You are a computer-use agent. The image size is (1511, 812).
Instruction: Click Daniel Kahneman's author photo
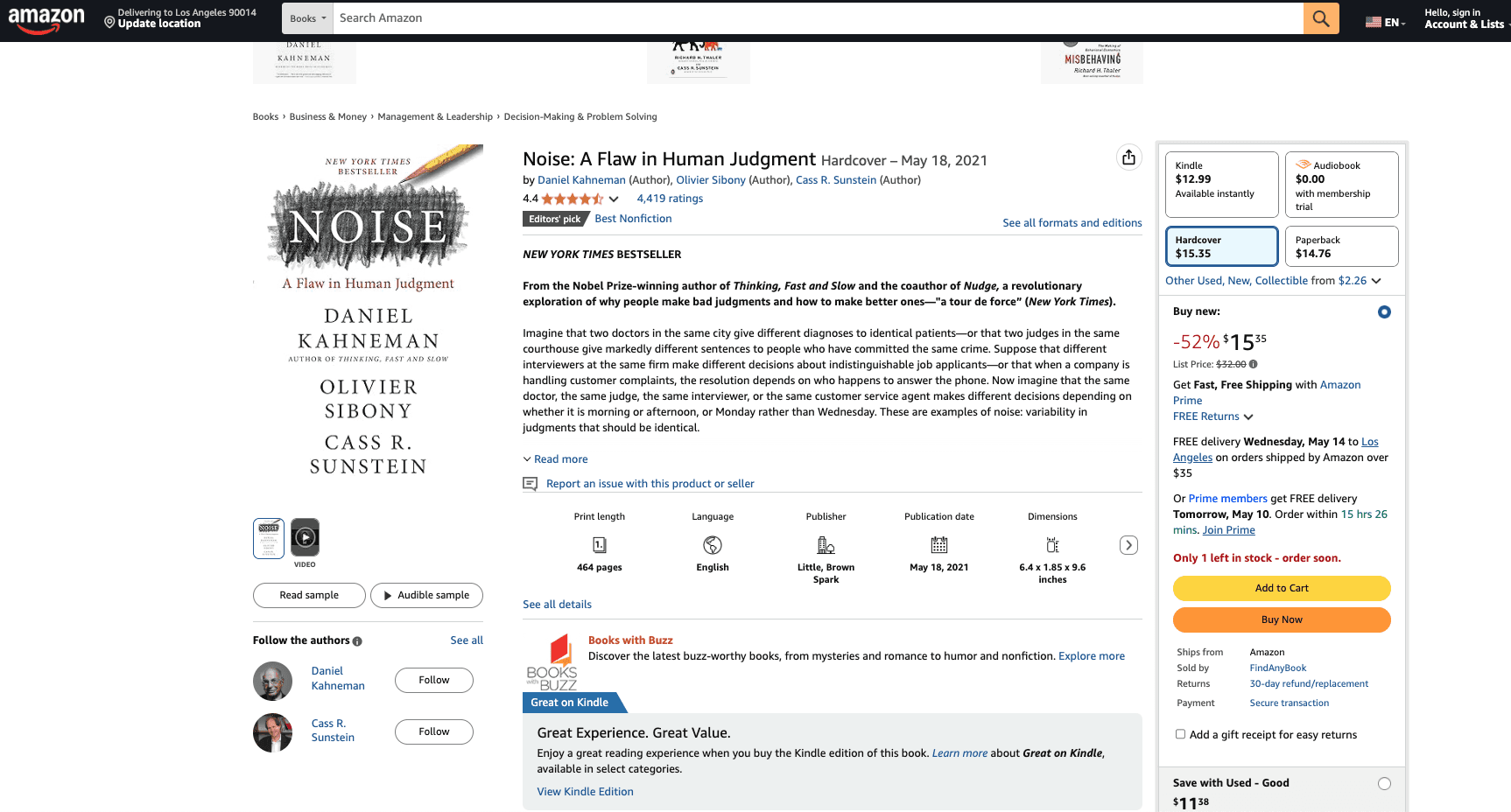coord(272,681)
